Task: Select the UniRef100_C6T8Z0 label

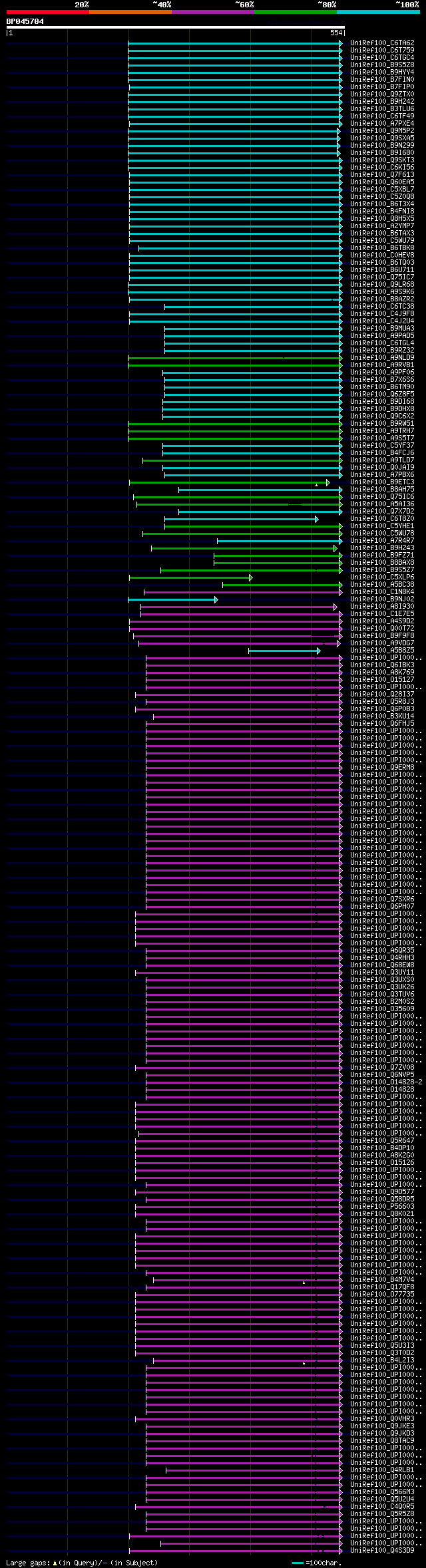Action: pos(382,519)
